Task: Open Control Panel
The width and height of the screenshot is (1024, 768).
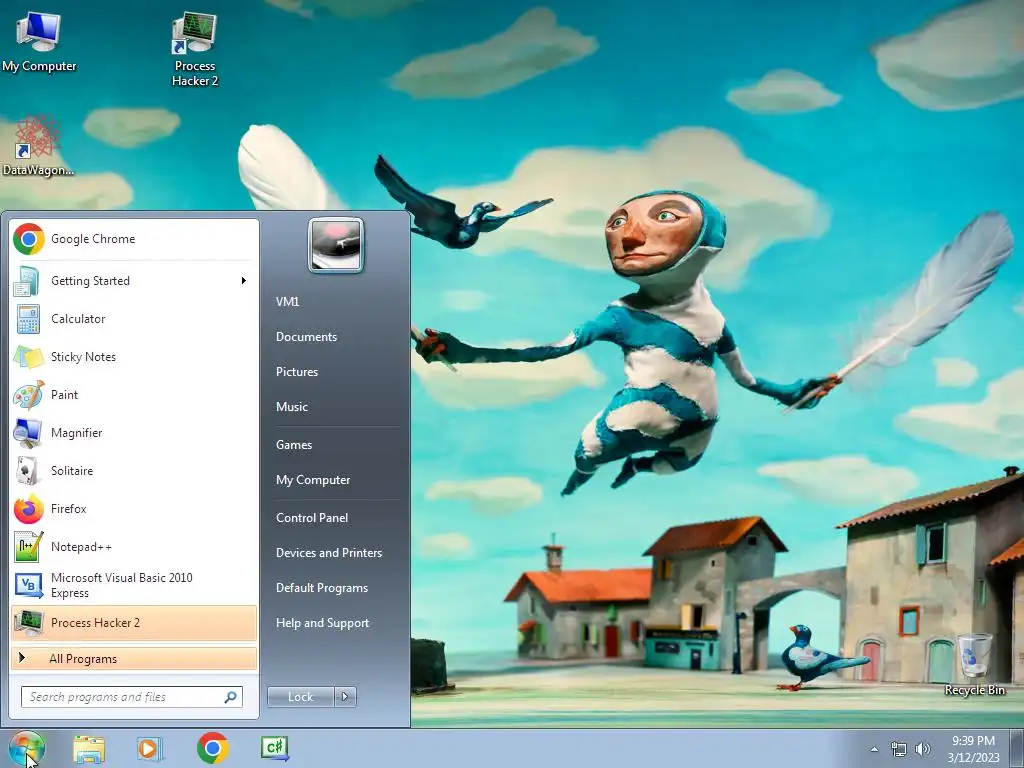Action: click(x=312, y=518)
